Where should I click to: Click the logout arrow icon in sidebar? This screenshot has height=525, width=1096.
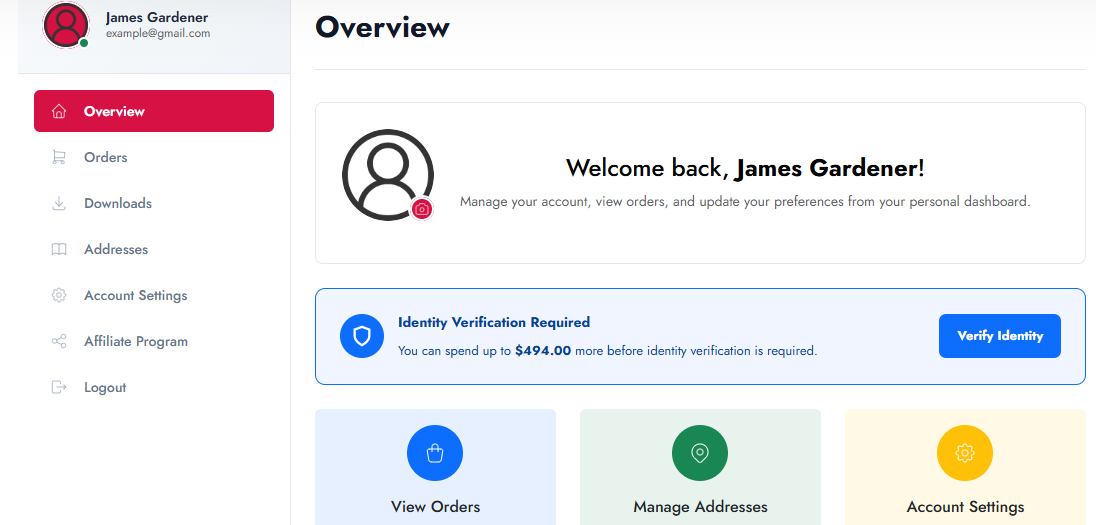pos(59,387)
